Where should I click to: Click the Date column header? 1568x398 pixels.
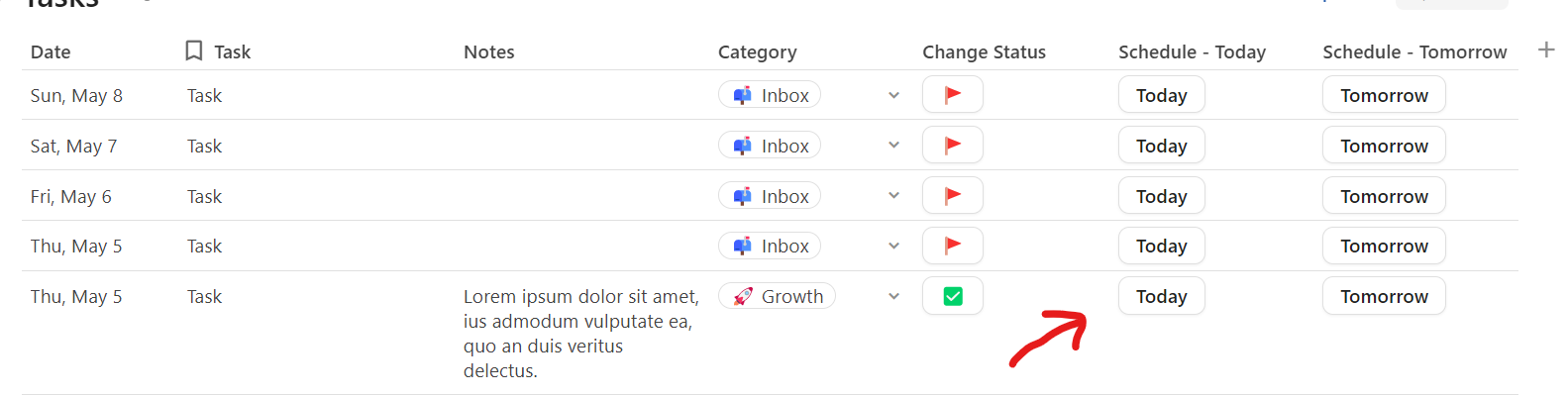tap(51, 51)
